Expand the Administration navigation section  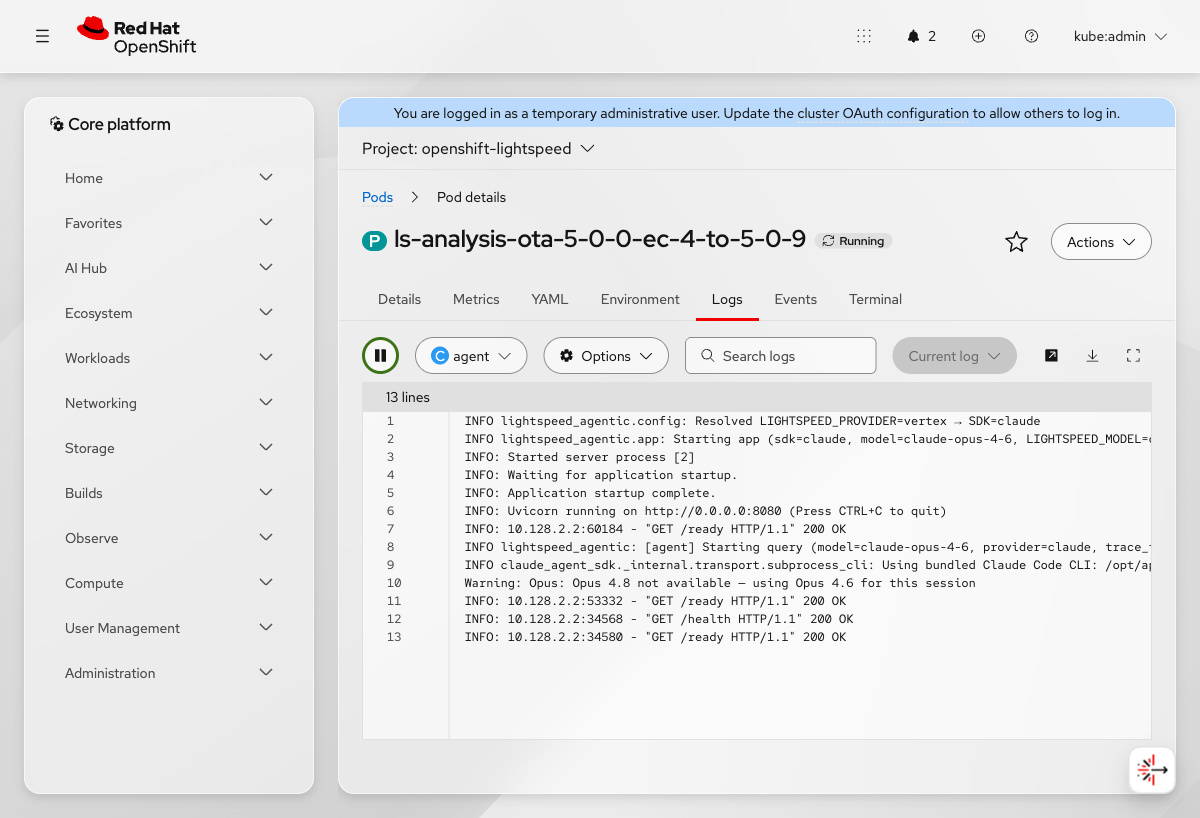point(169,673)
